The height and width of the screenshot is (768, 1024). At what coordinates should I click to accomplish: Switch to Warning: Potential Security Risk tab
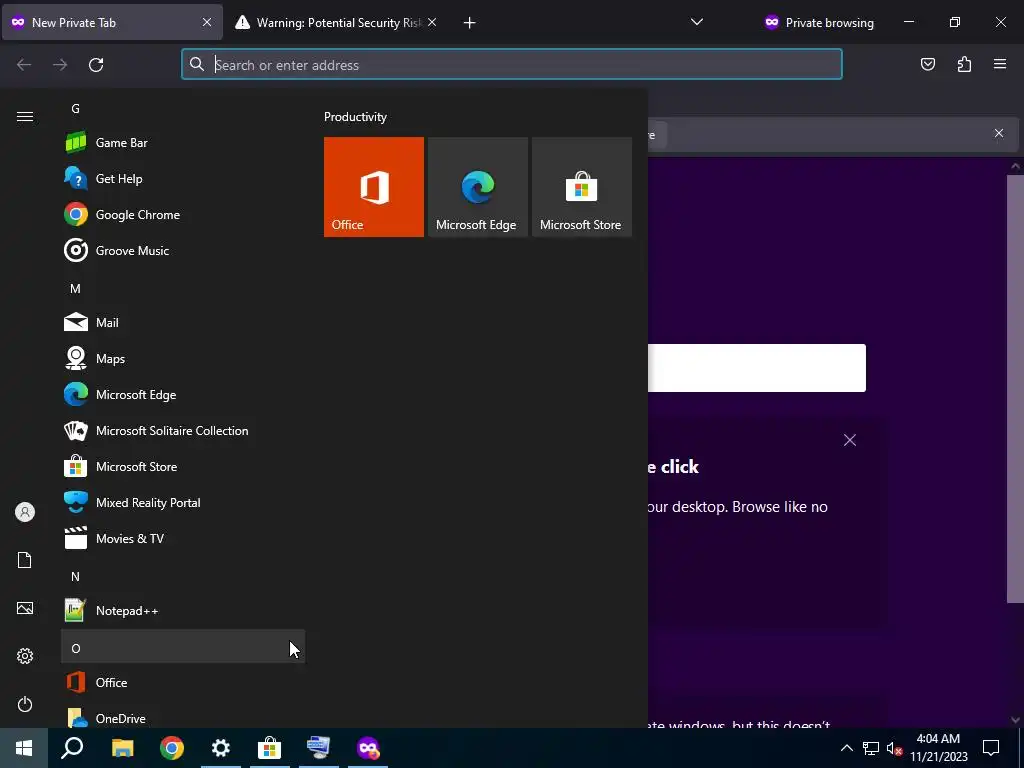click(335, 22)
